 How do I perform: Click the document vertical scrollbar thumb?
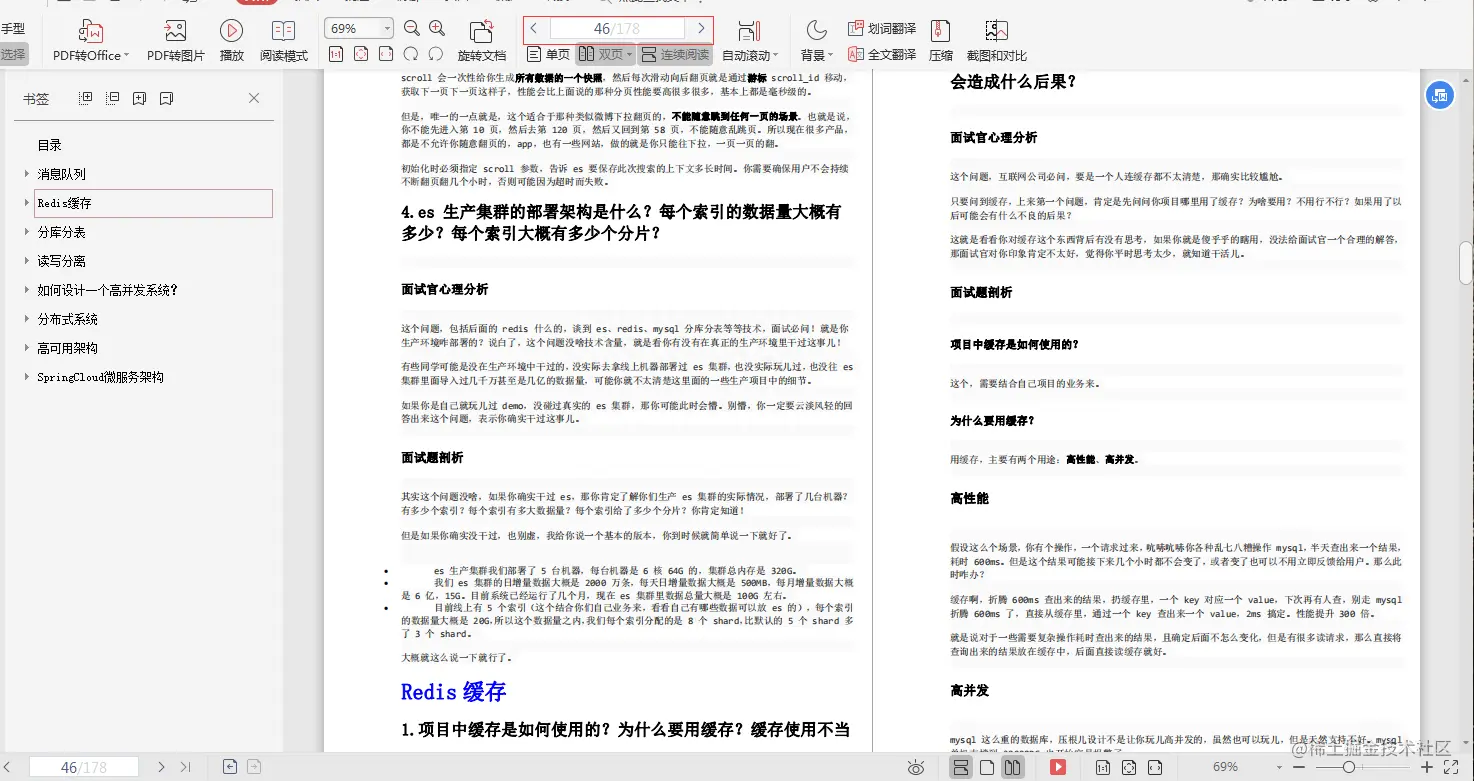(x=1465, y=263)
